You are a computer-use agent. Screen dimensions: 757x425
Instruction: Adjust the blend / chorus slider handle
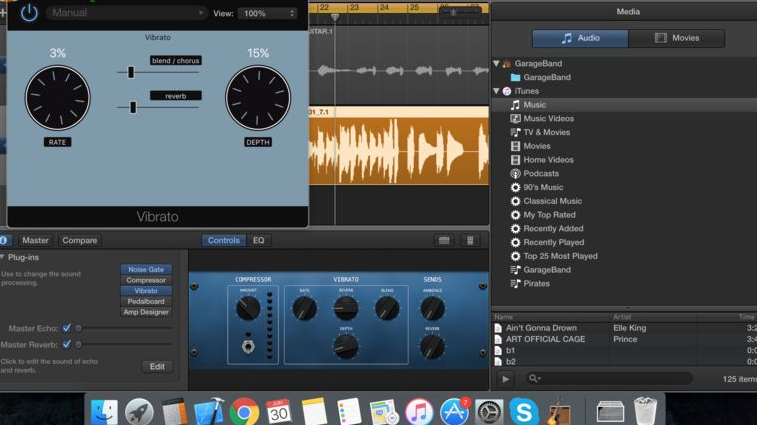click(130, 72)
